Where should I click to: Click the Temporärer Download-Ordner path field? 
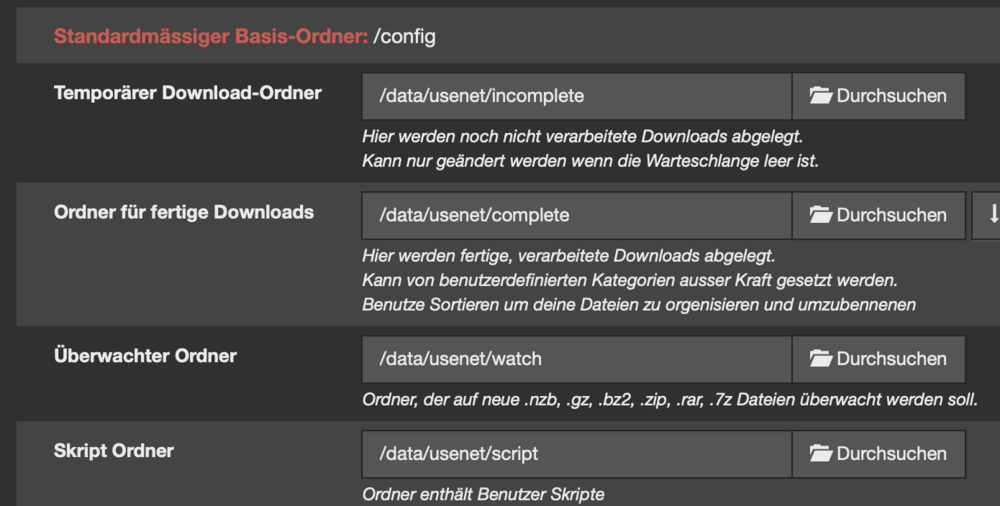pyautogui.click(x=577, y=96)
